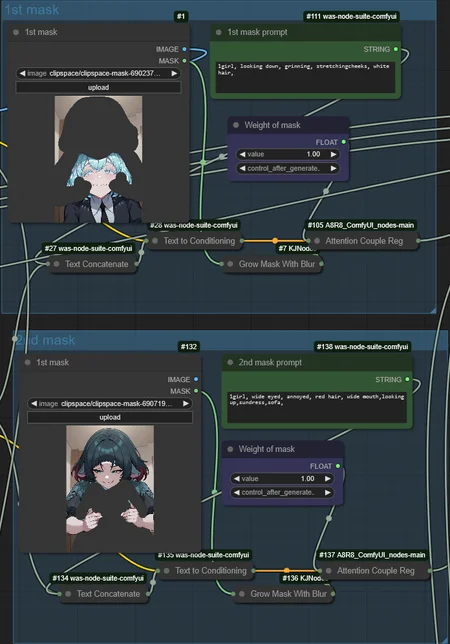Expand the bottom Attention Couple Reg node
450x644 pixels.
[328, 570]
